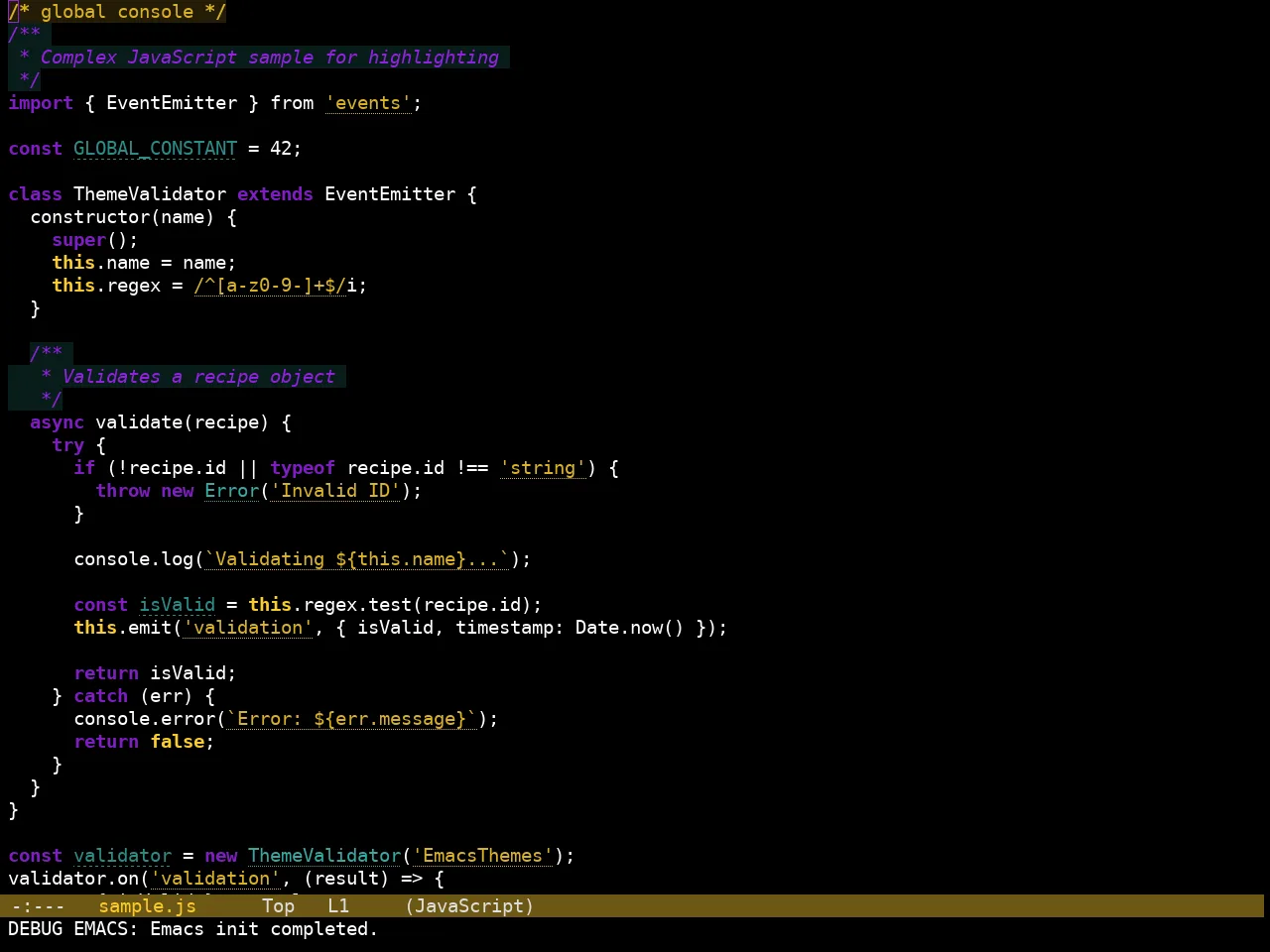Screen dimensions: 1270x952
Task: Place cursor on '/* global console */' comment
Action: [x=117, y=12]
